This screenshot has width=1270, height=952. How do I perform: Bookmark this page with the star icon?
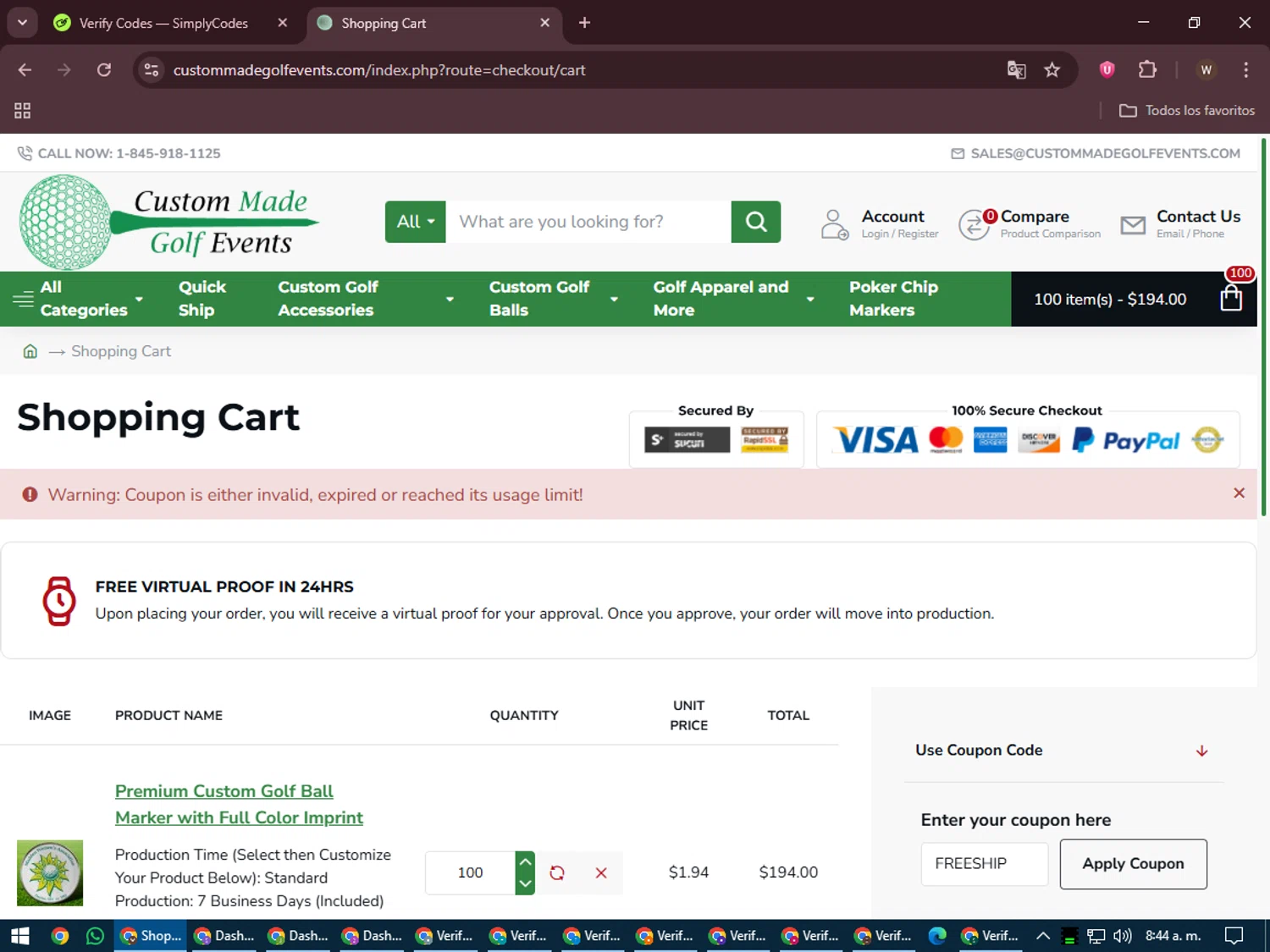coord(1052,69)
